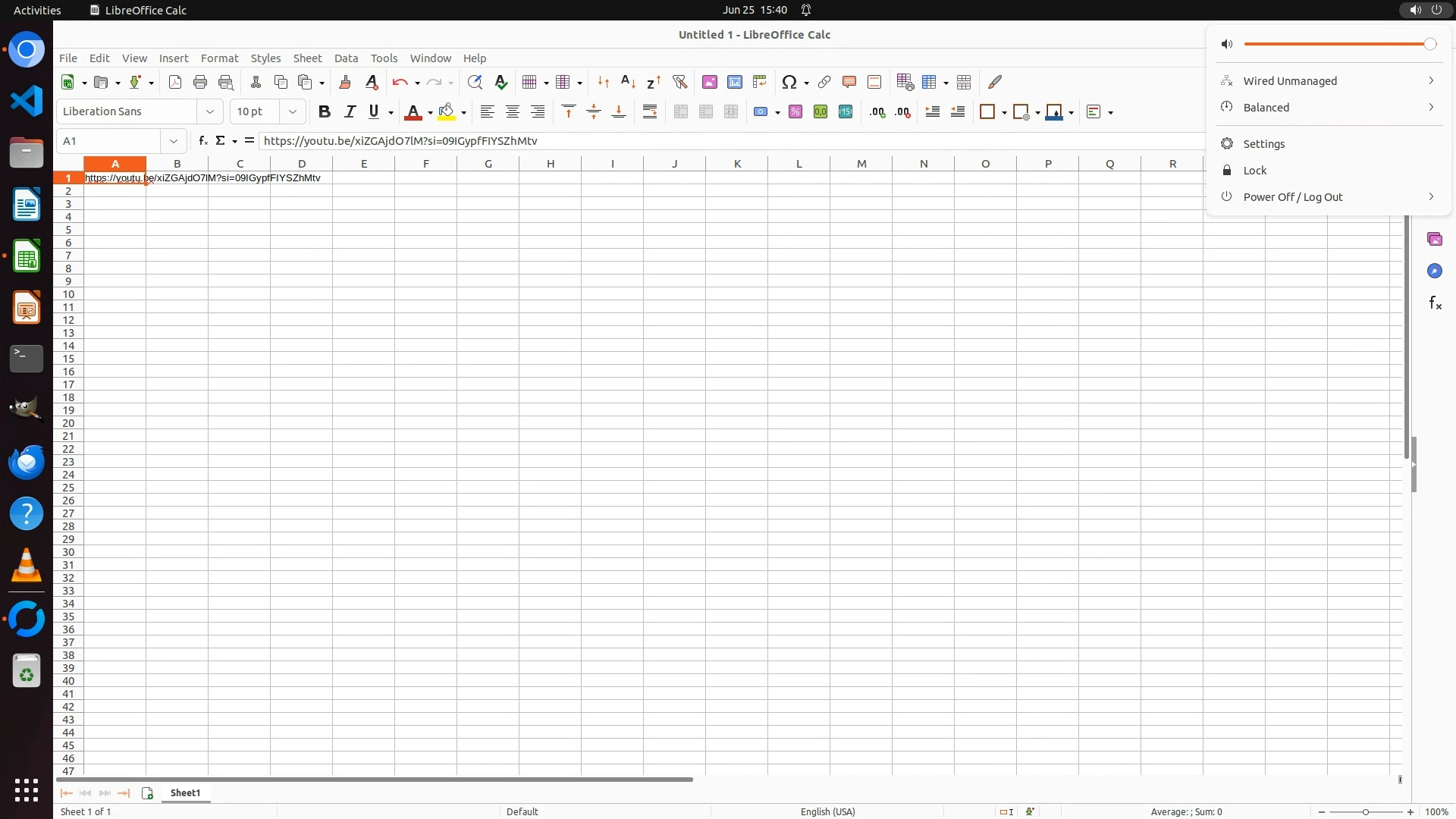Open Settings from the system menu
The image size is (1456, 819).
click(1263, 144)
